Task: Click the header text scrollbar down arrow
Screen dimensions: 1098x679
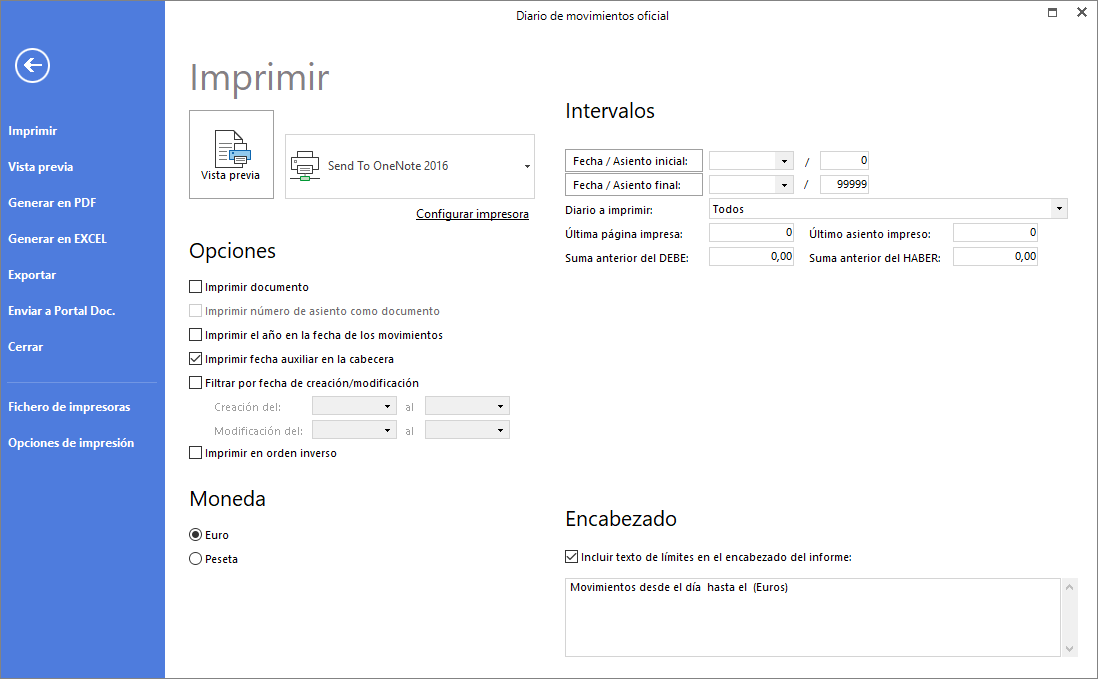Action: (x=1069, y=649)
